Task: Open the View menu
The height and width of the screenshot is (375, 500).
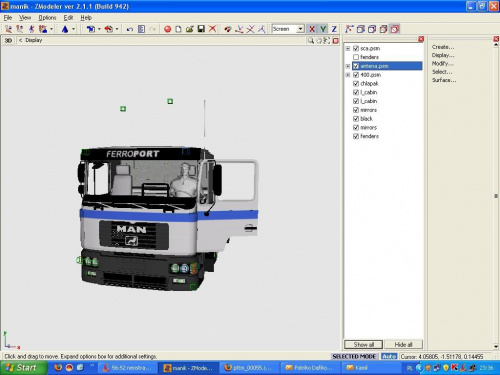Action: [25, 18]
